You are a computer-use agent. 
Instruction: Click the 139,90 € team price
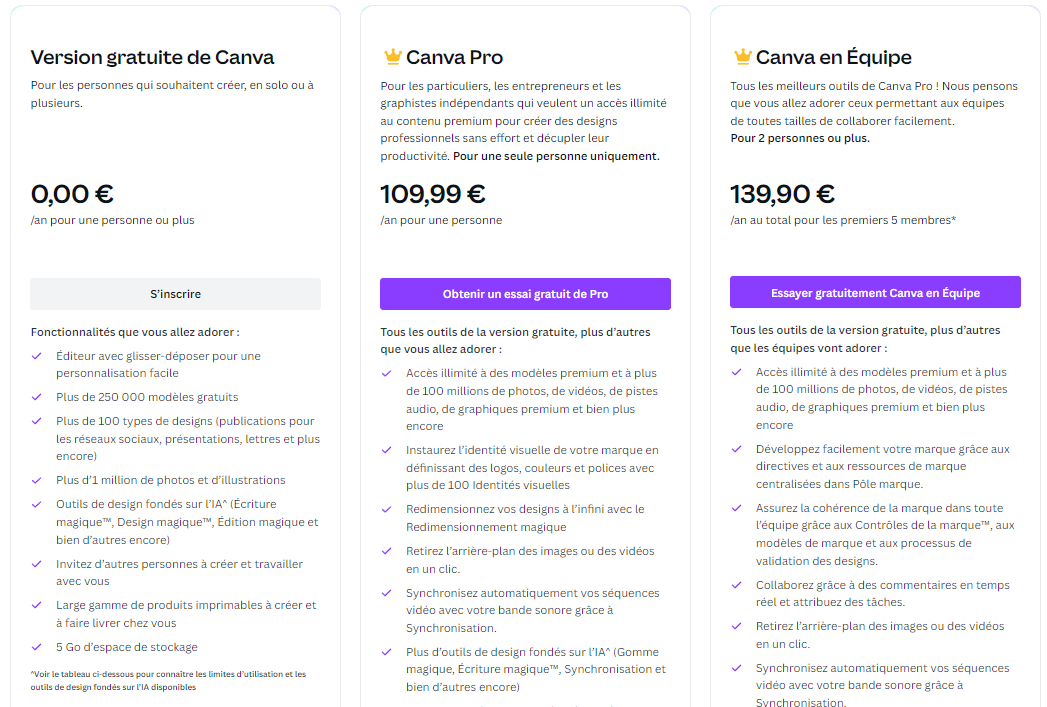coord(782,193)
